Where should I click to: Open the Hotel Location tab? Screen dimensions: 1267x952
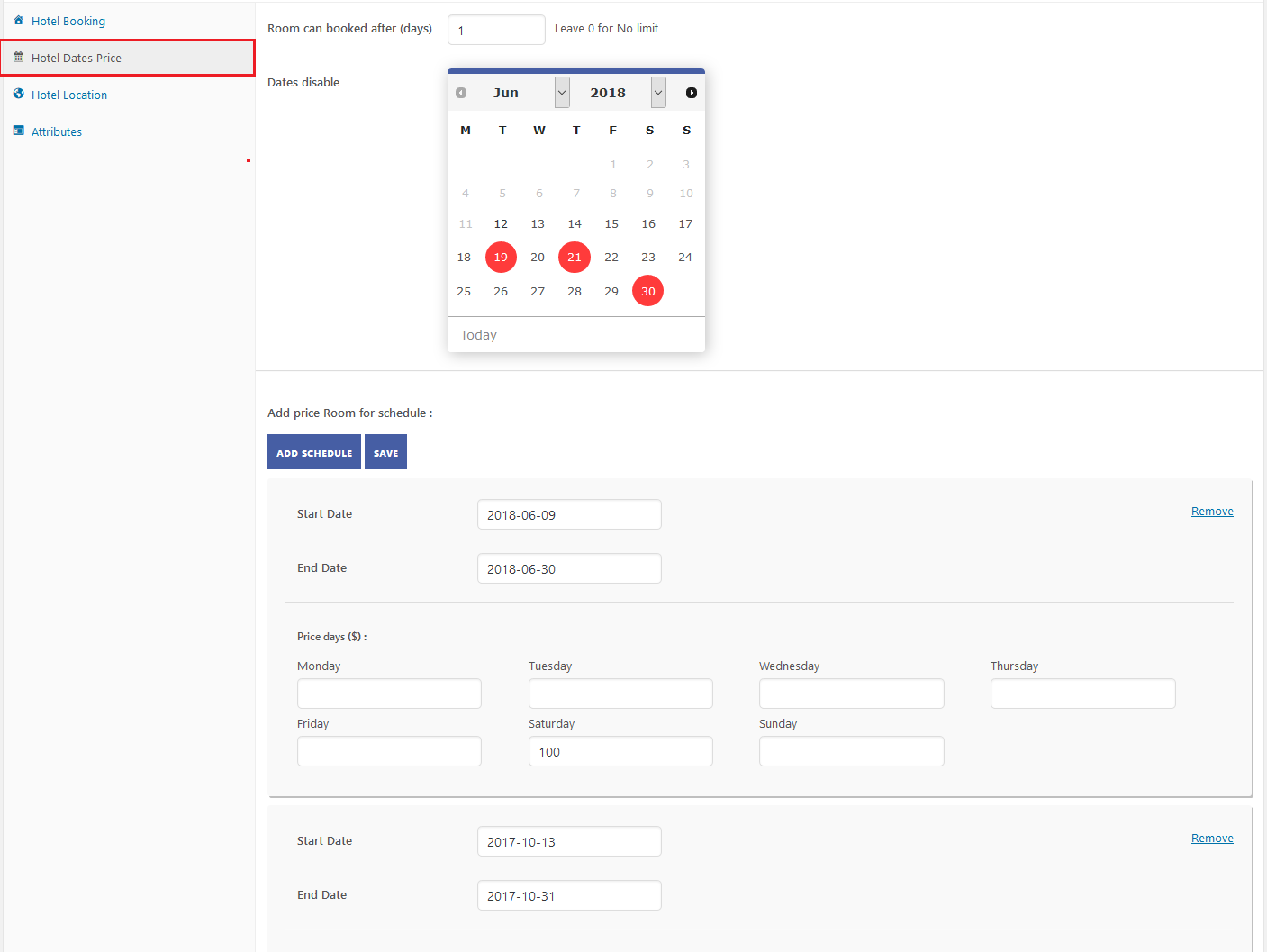tap(129, 95)
